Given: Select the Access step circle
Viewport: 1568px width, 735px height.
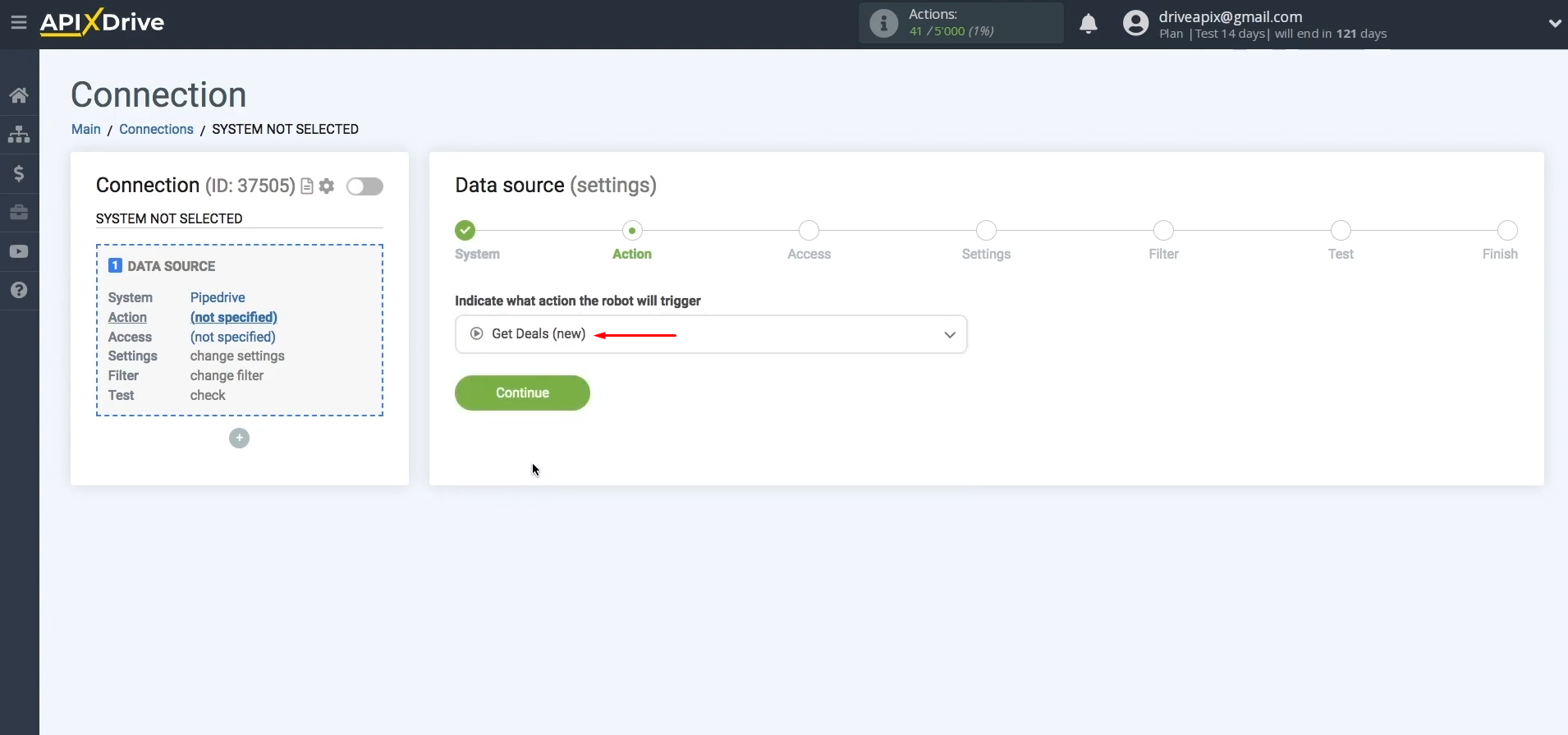Looking at the screenshot, I should coord(809,230).
